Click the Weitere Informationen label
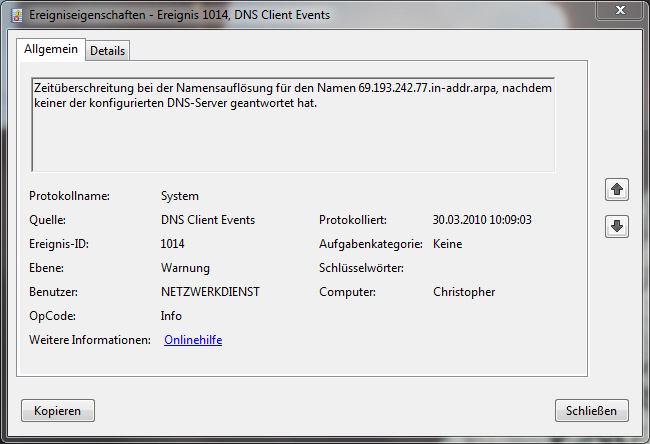Viewport: 650px width, 444px height. (x=90, y=340)
